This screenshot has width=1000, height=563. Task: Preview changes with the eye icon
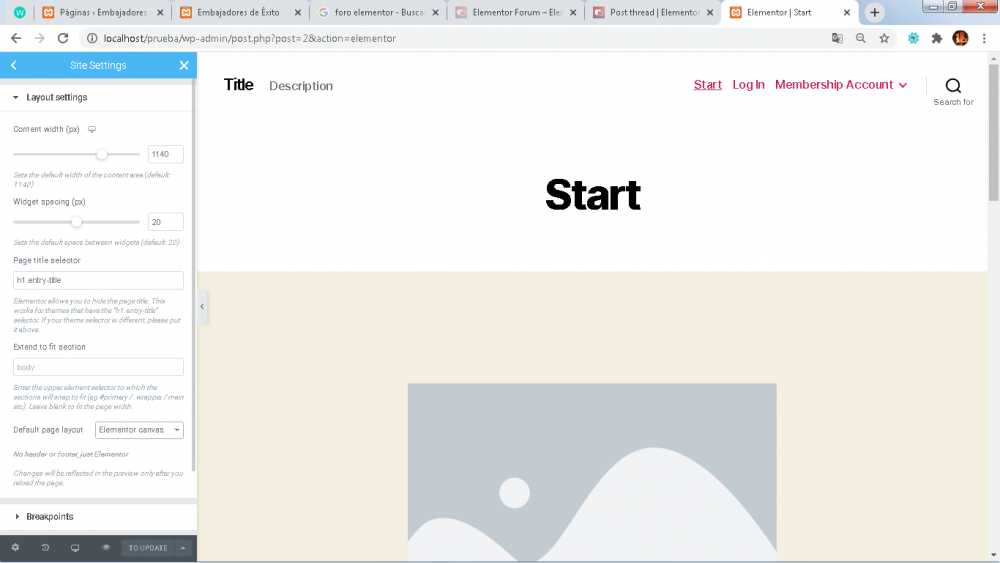point(106,548)
